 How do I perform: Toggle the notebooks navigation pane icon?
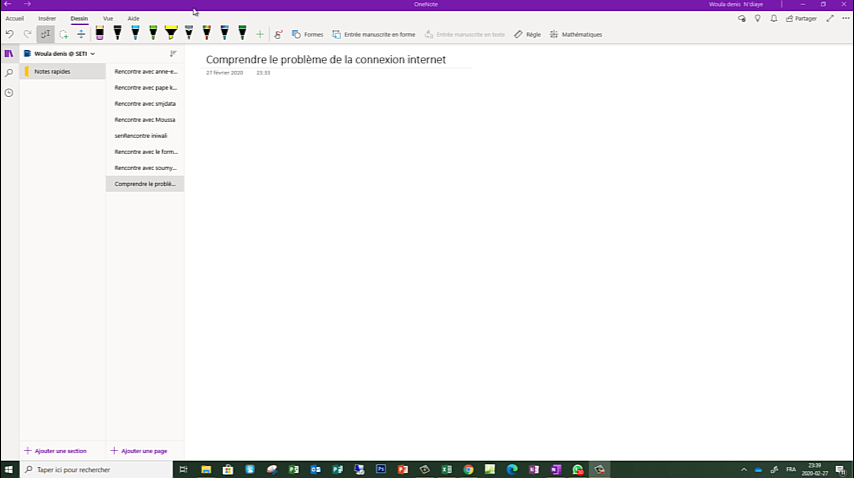tap(9, 53)
